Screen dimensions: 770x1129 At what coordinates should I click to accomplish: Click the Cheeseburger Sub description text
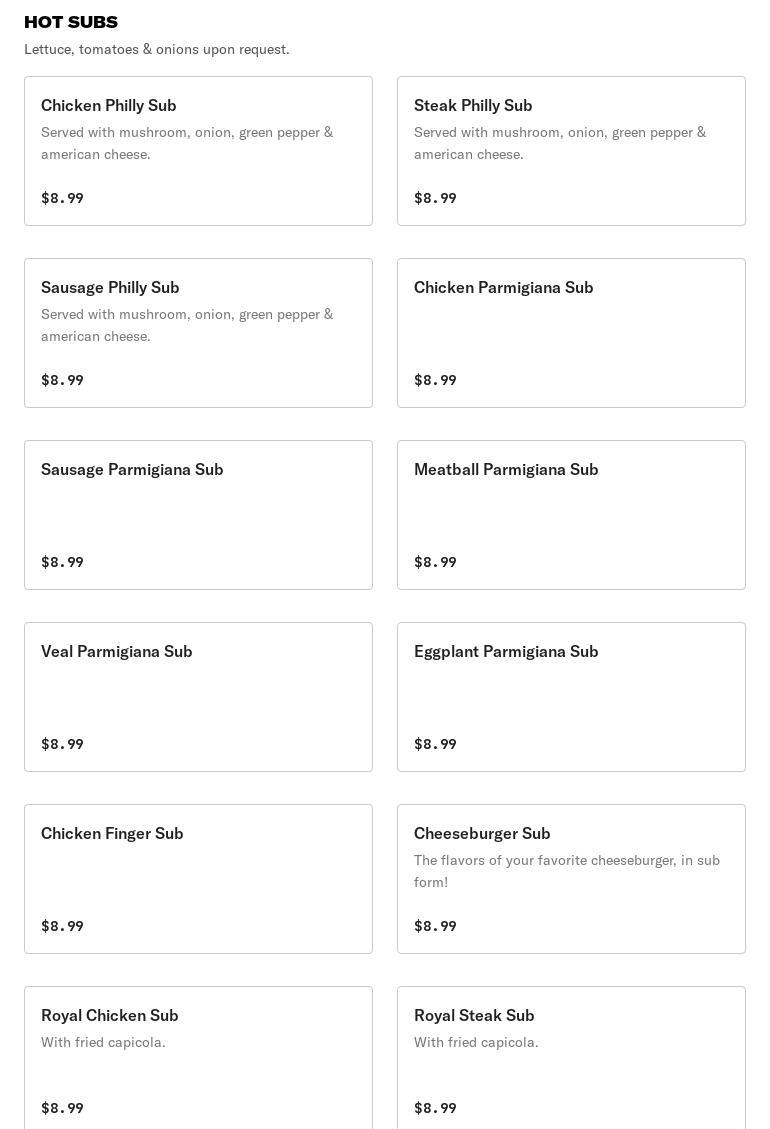click(x=566, y=871)
